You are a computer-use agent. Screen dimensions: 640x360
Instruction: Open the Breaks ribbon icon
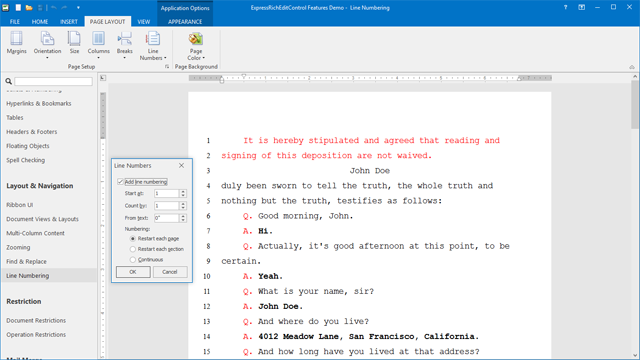[124, 45]
